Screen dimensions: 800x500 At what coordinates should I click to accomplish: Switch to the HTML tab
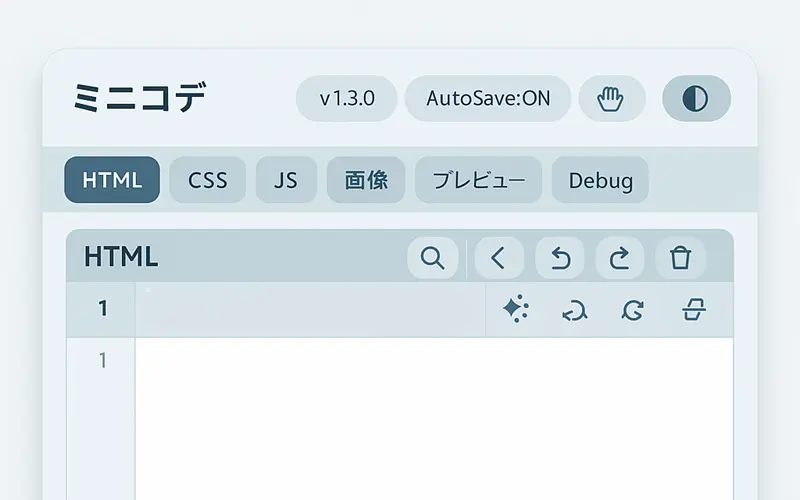[x=112, y=180]
